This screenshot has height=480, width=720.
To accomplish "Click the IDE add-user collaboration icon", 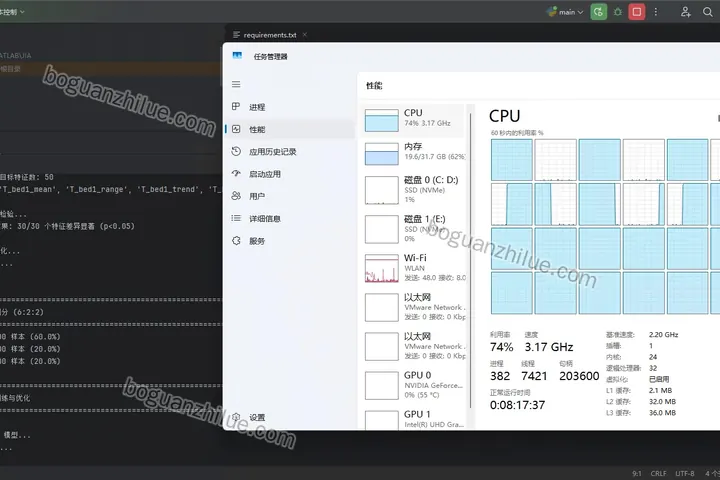I will (686, 12).
